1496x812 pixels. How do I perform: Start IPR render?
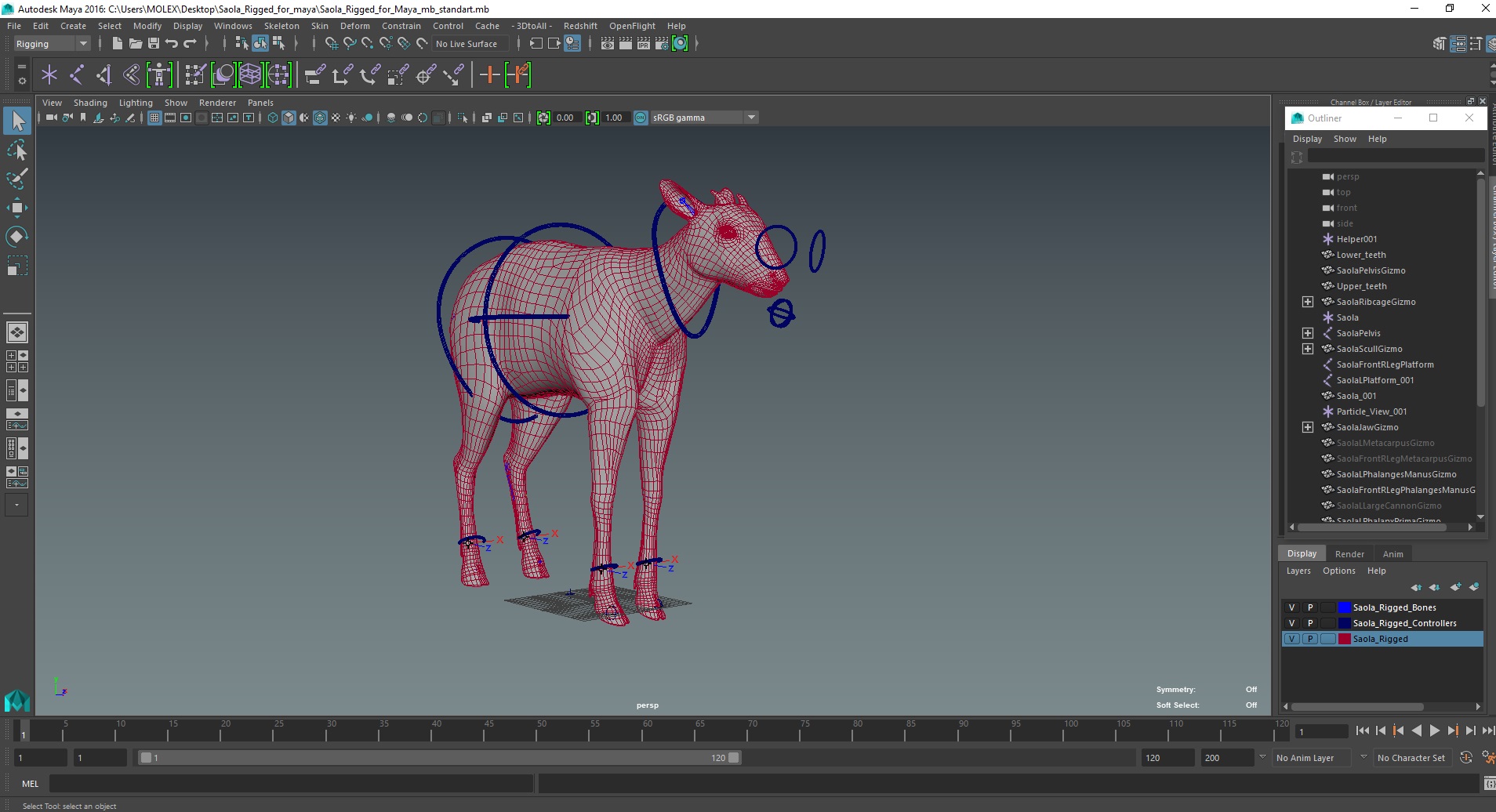[644, 43]
